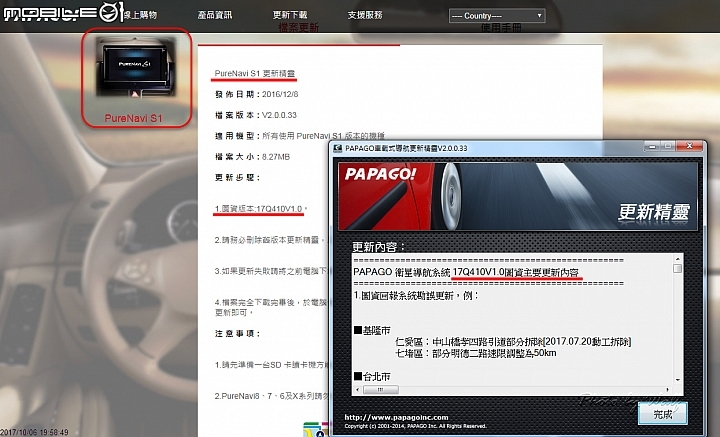The image size is (720, 437).
Task: Select the PureNavi S1 device thumbnail
Action: click(x=136, y=67)
